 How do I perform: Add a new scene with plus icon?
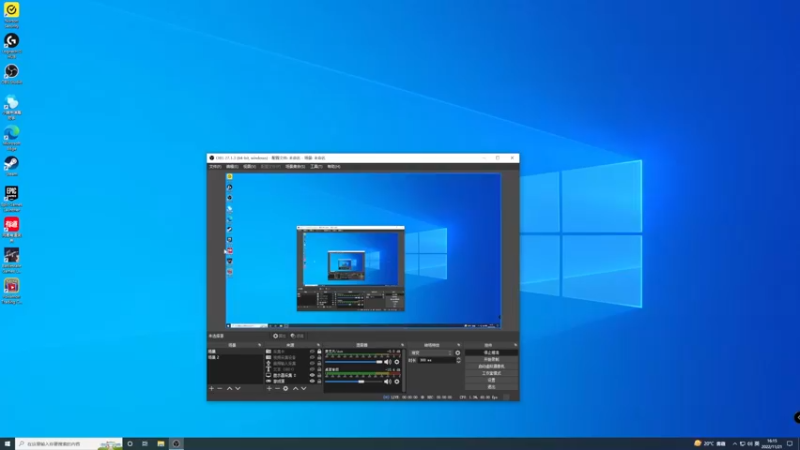(x=212, y=388)
